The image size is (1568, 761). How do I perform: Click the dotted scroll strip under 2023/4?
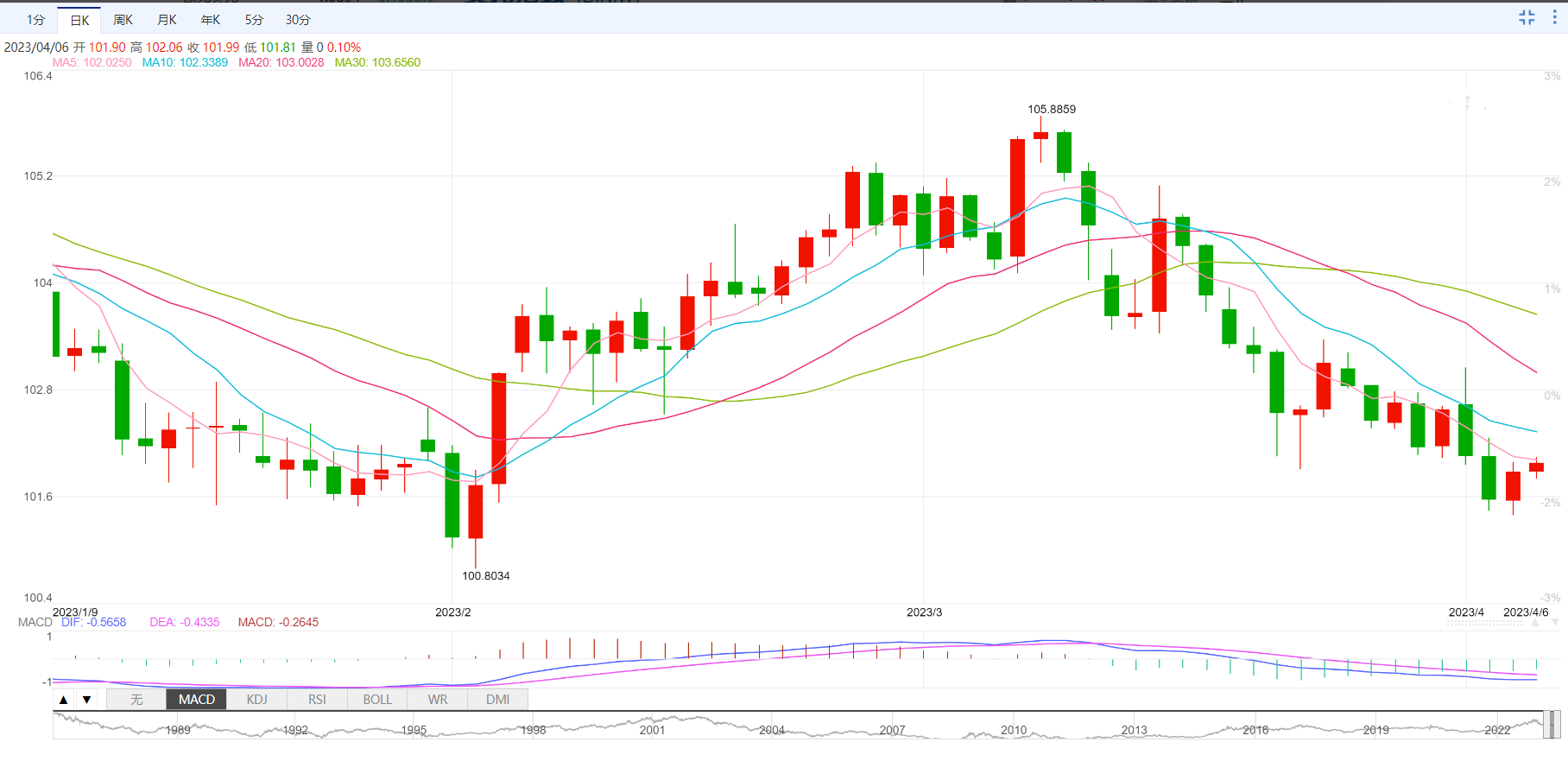pyautogui.click(x=1485, y=622)
